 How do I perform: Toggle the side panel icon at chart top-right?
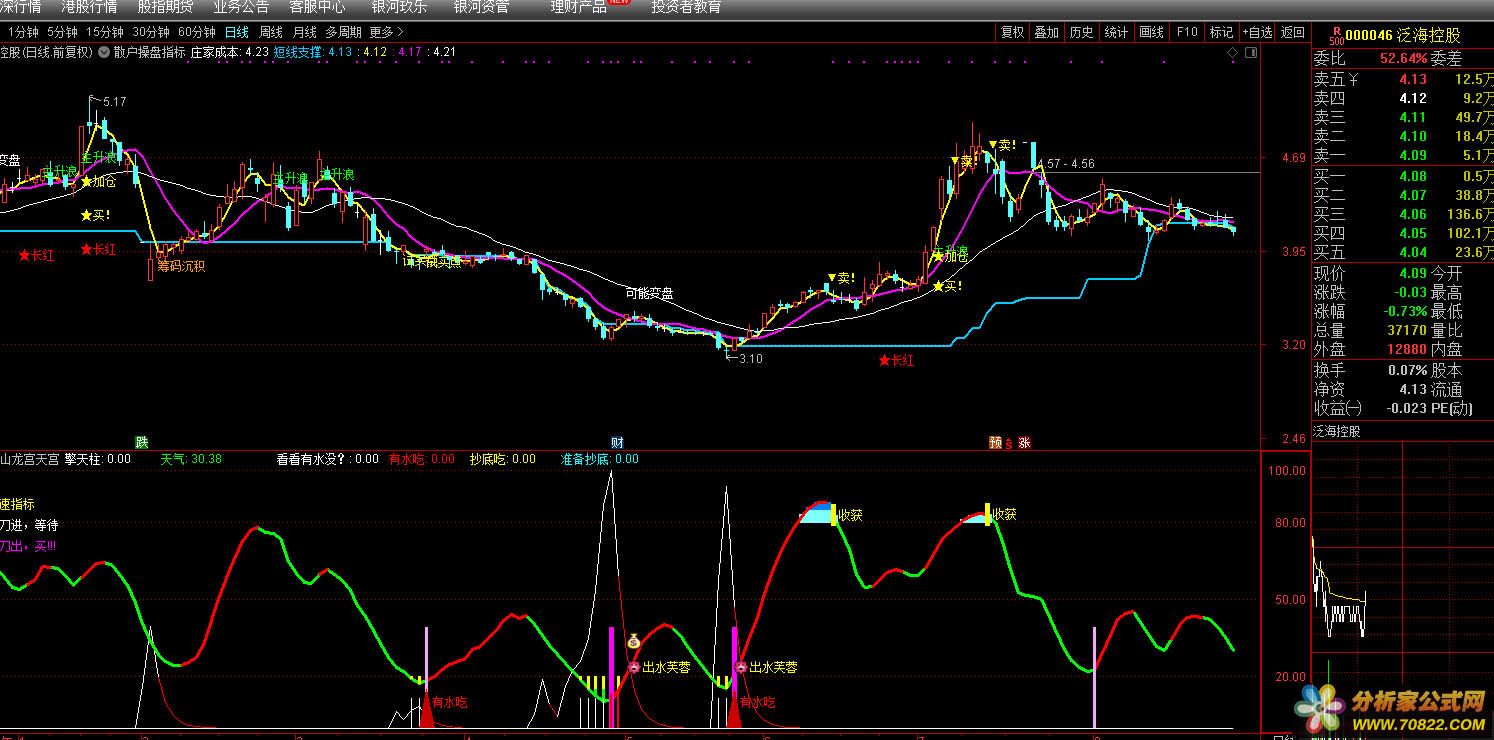click(1252, 52)
